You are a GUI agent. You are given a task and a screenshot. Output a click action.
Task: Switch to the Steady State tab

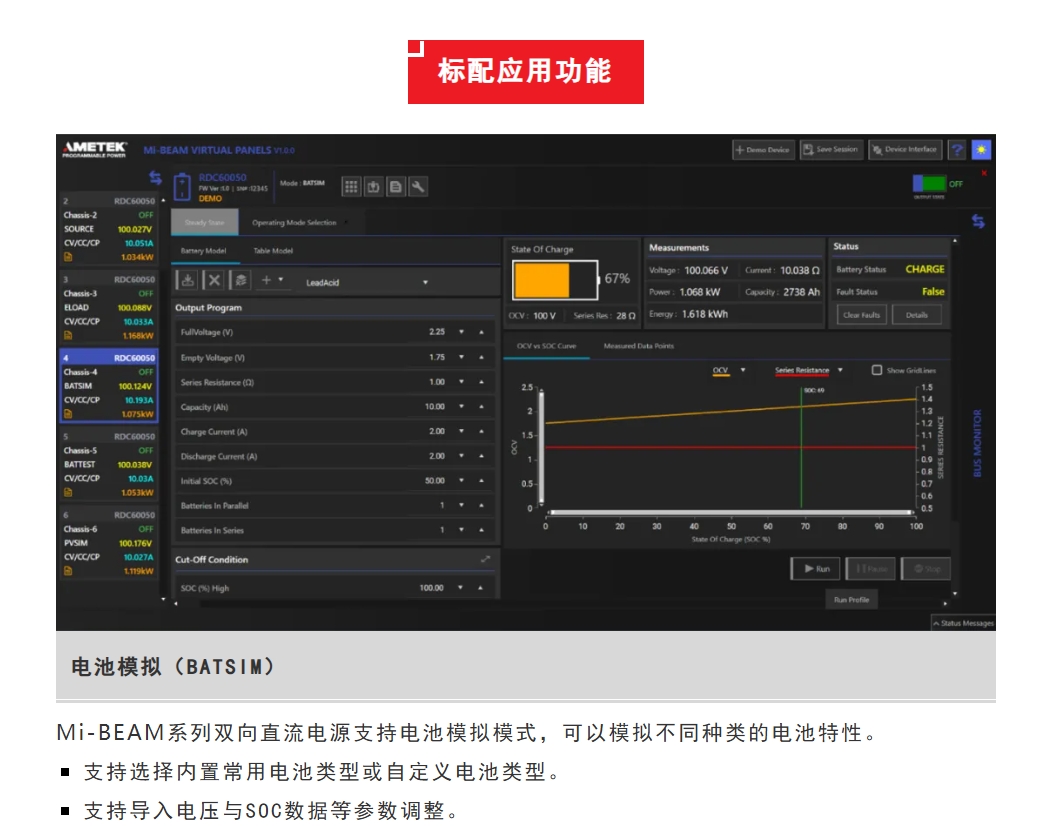(x=204, y=222)
